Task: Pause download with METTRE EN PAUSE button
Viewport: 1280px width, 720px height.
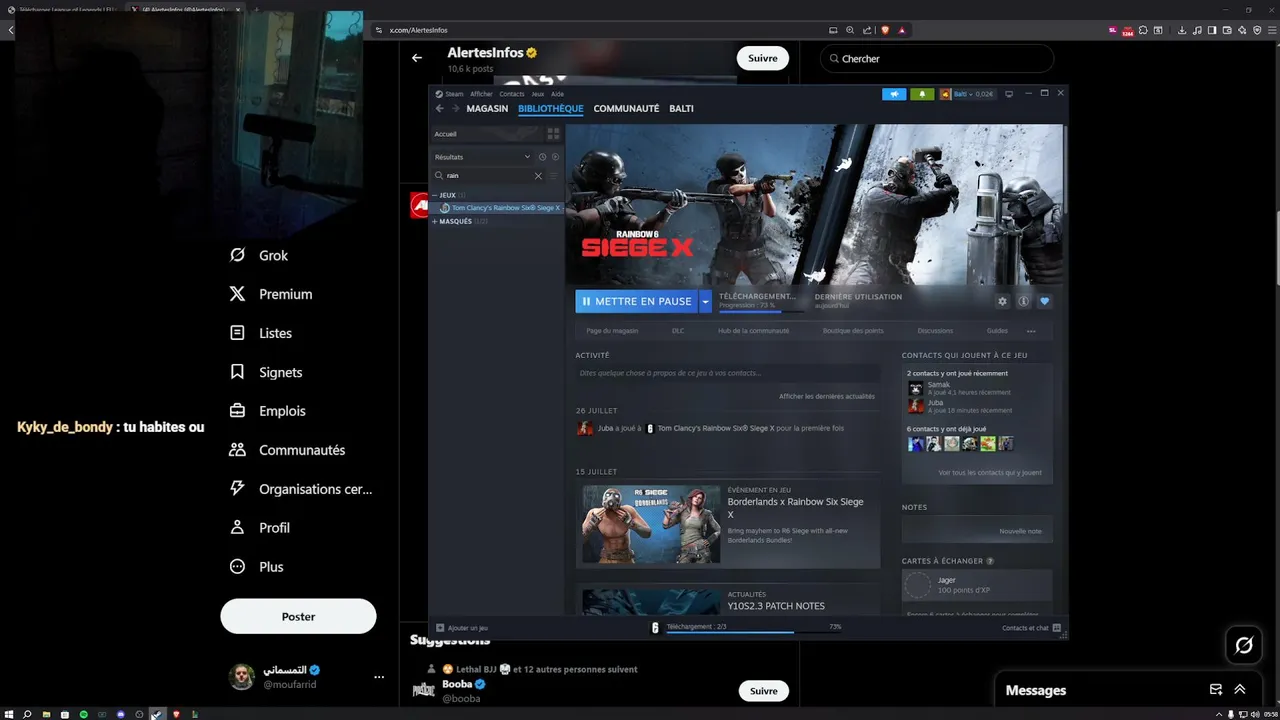Action: [x=636, y=301]
